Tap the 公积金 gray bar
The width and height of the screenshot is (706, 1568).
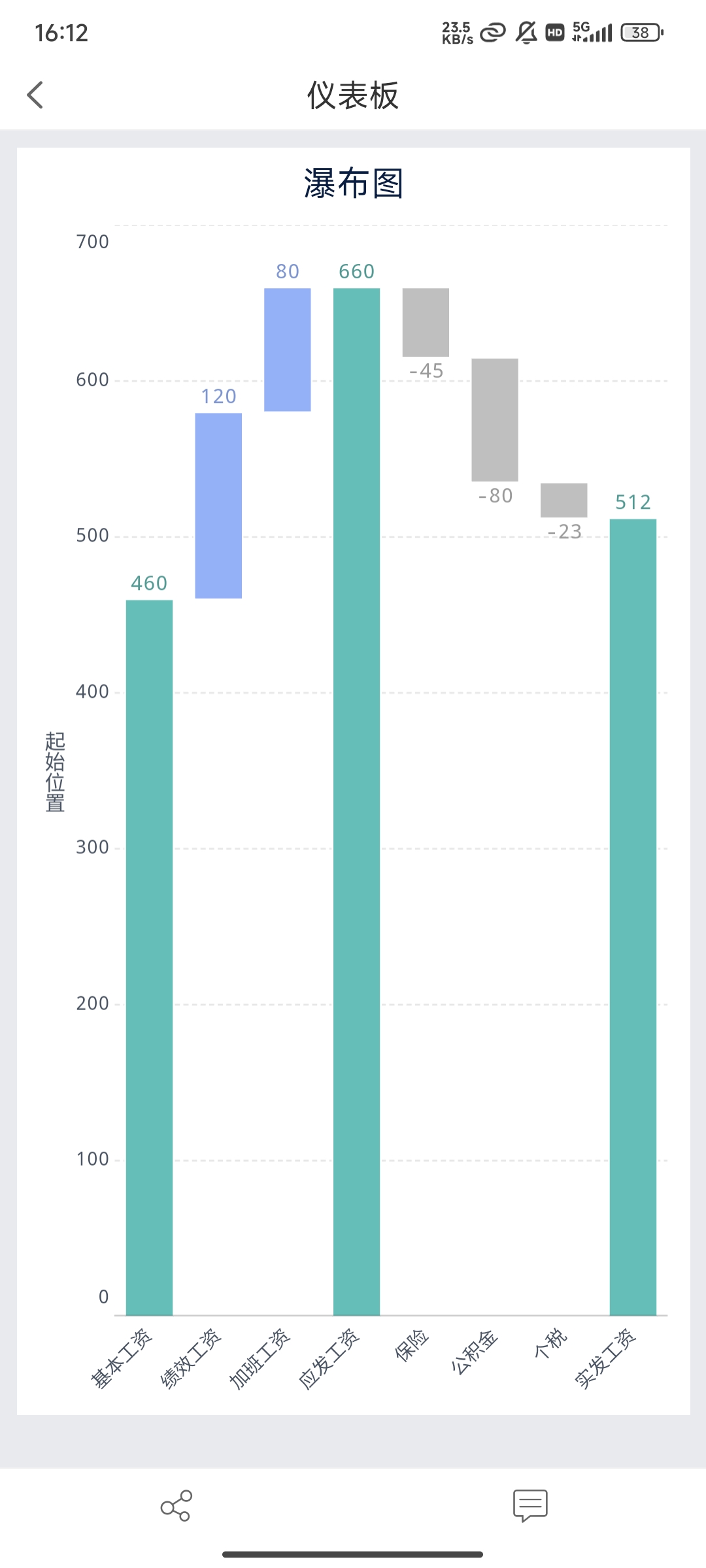(495, 419)
